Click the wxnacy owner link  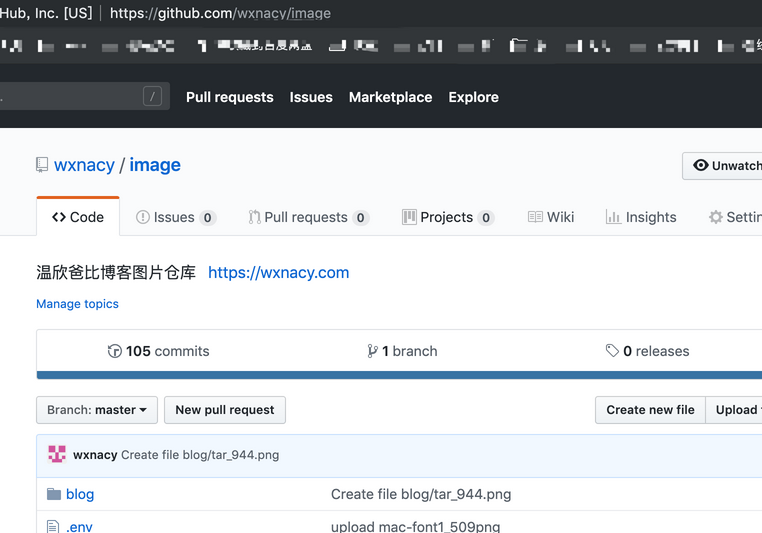(85, 165)
